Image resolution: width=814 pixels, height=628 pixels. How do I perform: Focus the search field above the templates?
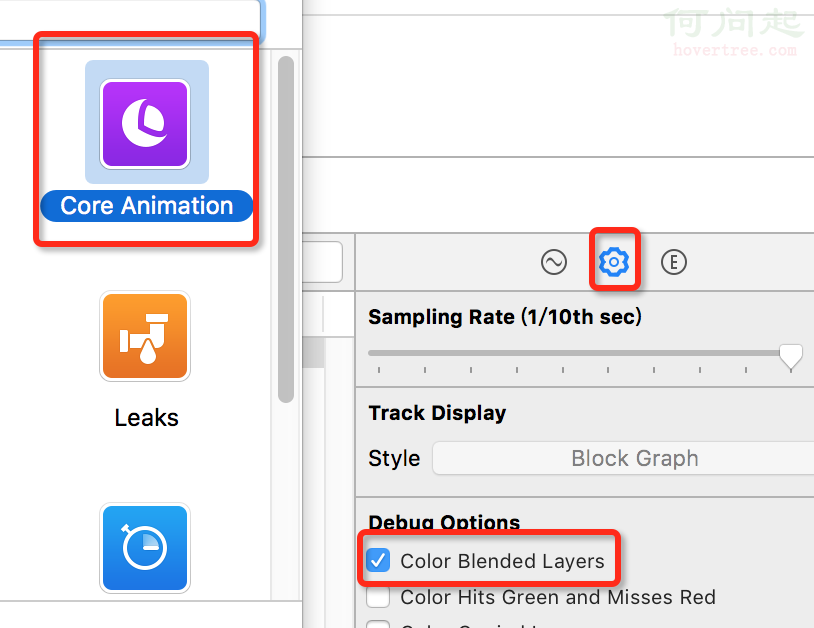pos(130,20)
